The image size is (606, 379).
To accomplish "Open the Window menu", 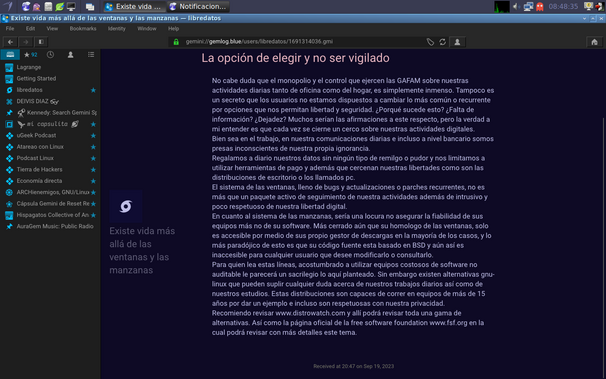I will 147,29.
